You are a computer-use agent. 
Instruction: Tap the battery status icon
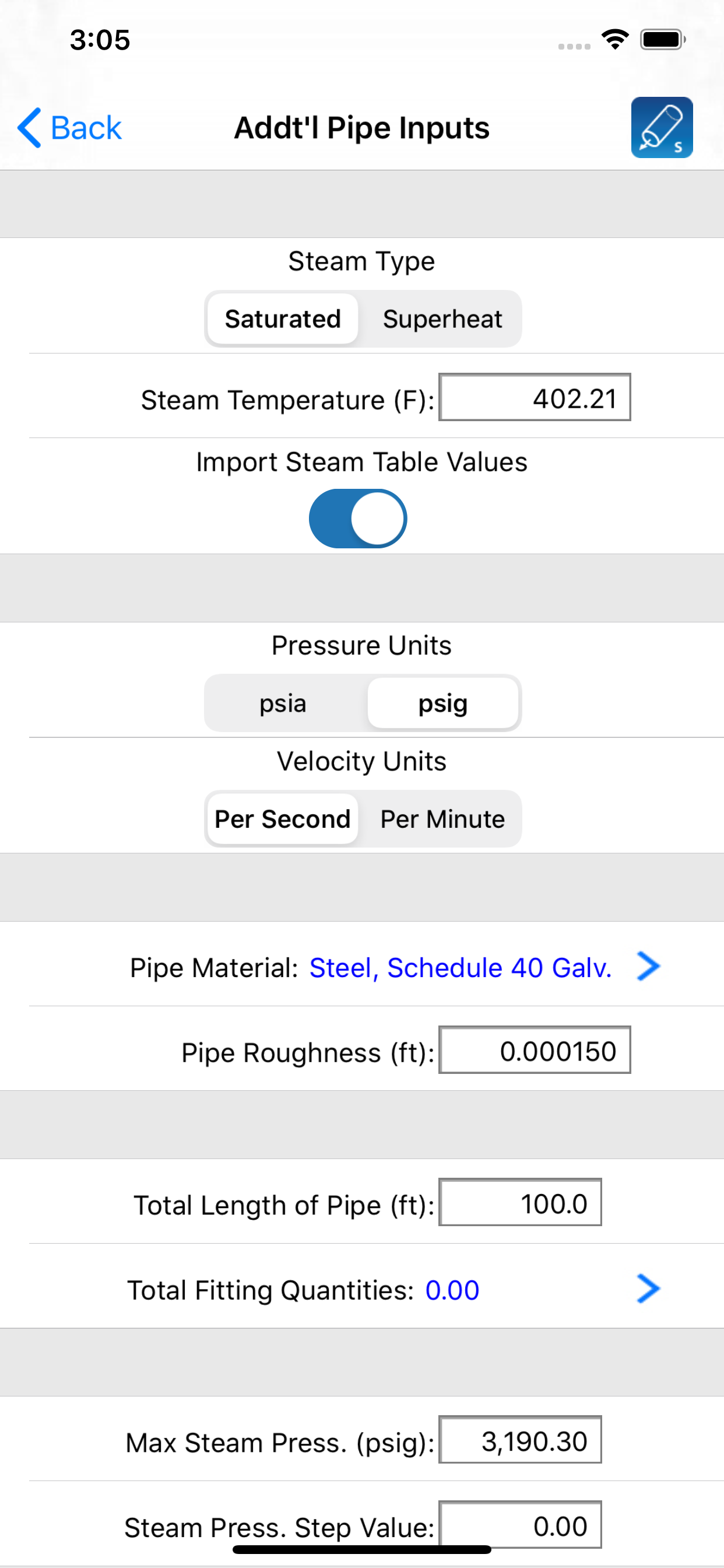[x=662, y=40]
